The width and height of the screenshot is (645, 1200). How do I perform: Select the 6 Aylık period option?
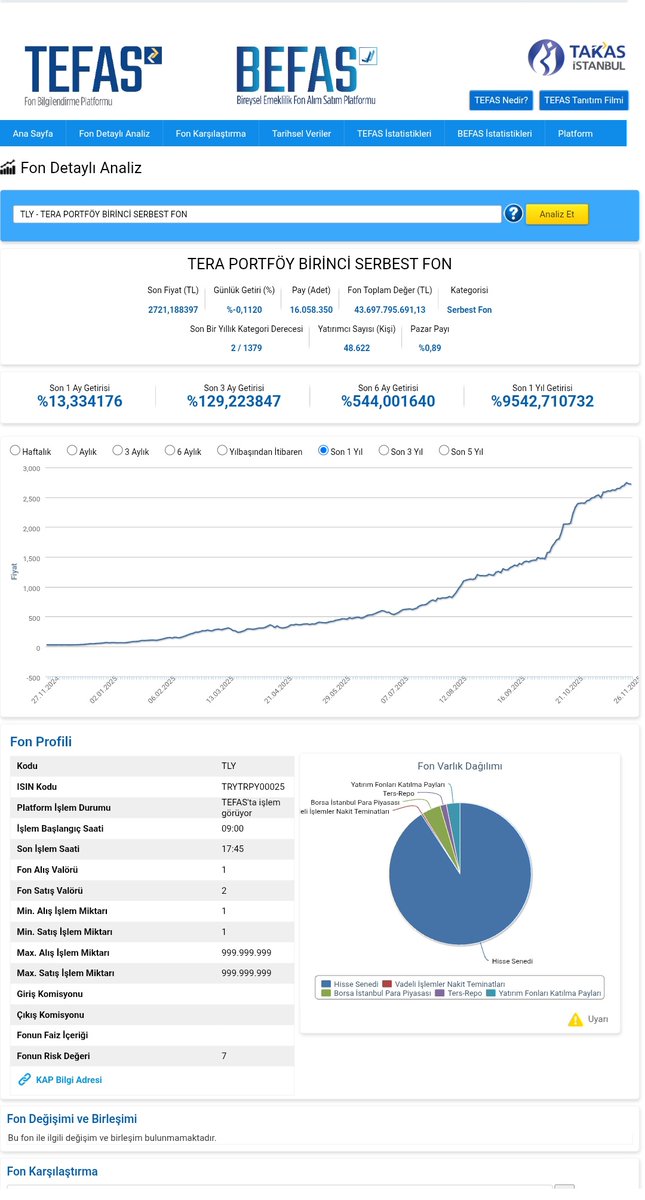pos(170,451)
